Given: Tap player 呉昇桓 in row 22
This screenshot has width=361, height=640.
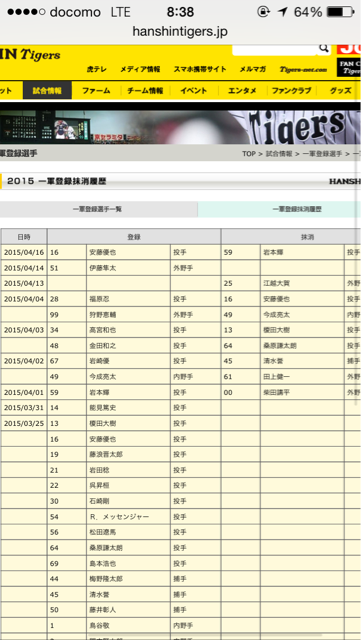Looking at the screenshot, I should [x=99, y=485].
